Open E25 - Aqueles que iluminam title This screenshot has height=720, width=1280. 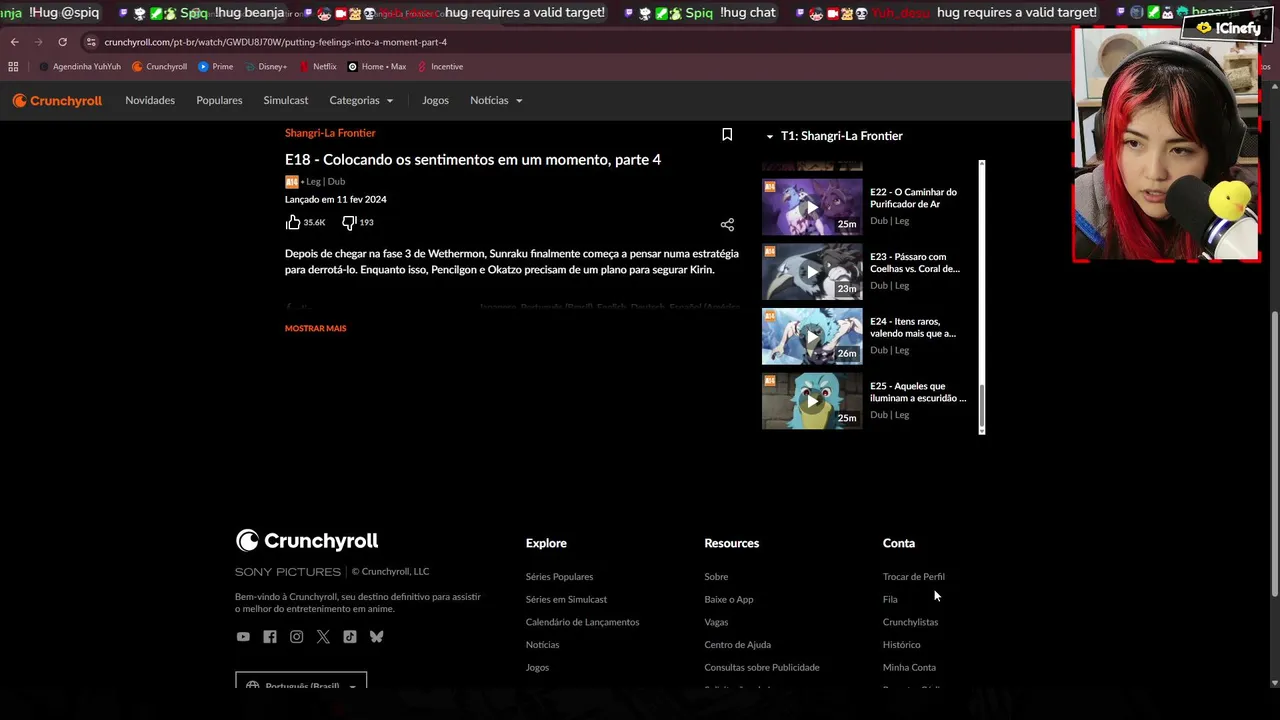pos(918,392)
